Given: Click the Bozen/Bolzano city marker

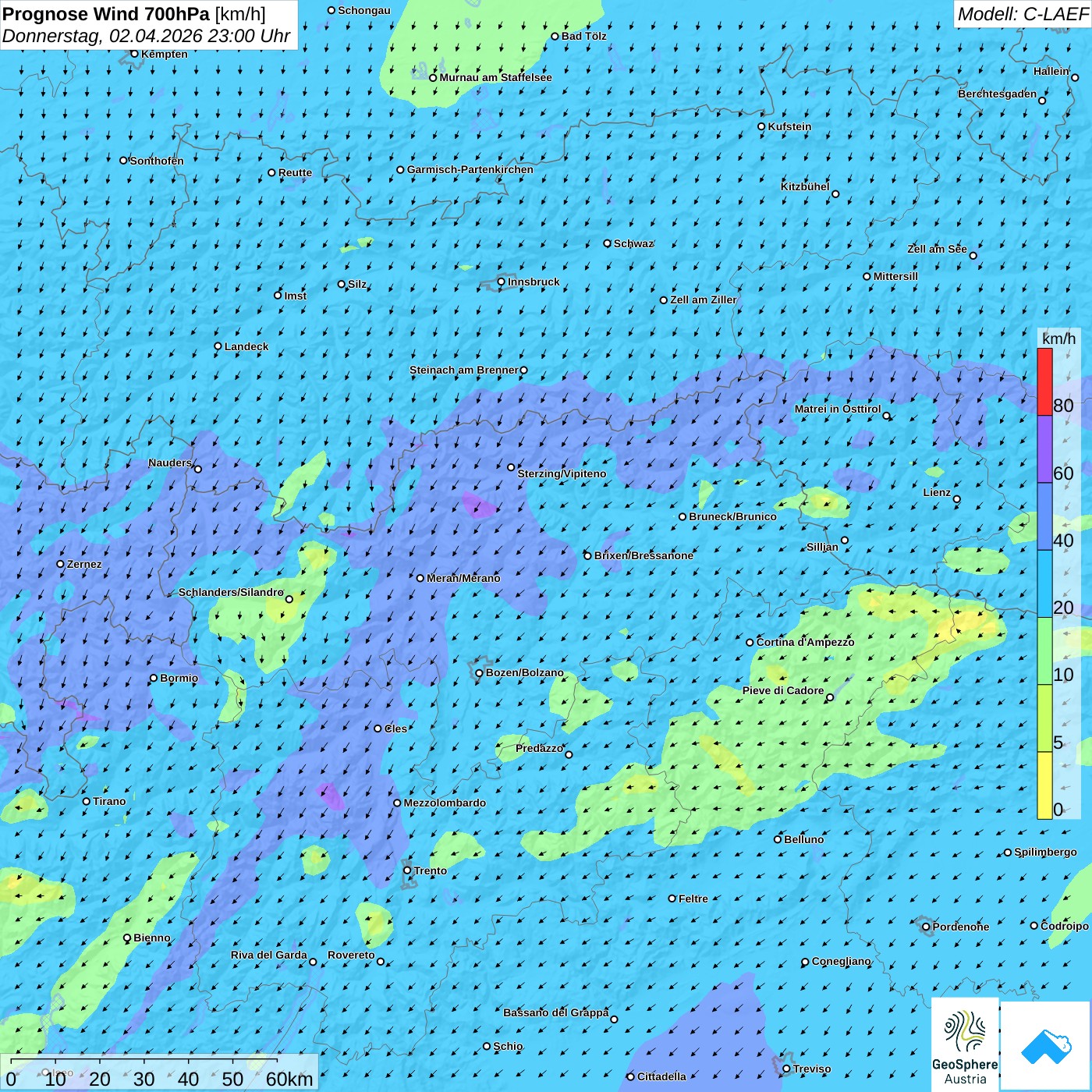Looking at the screenshot, I should point(480,673).
